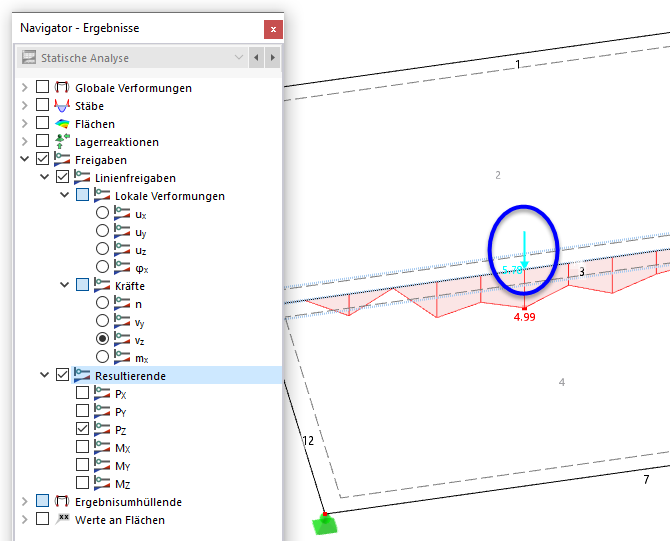Collapse the Linienfreigaben node

point(44,177)
